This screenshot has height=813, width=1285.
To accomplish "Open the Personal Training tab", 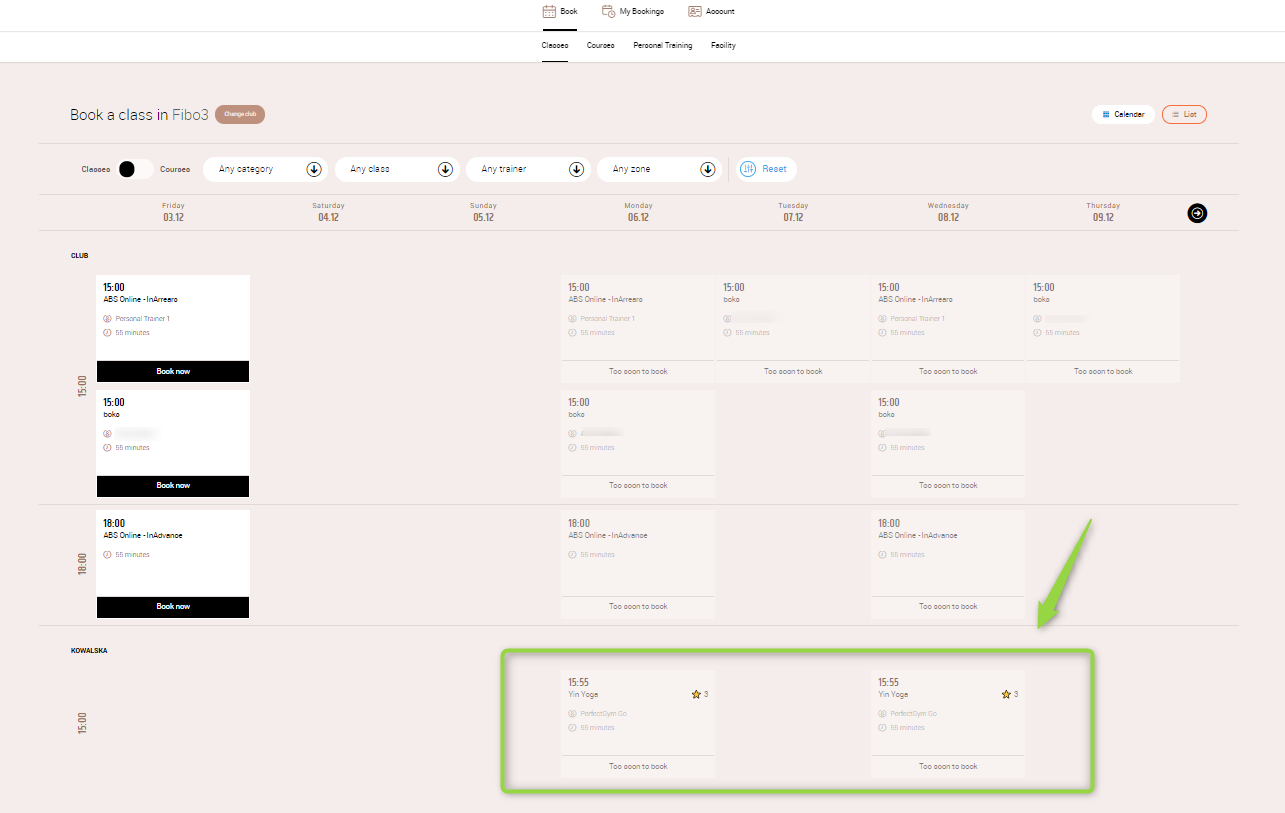I will pyautogui.click(x=662, y=46).
